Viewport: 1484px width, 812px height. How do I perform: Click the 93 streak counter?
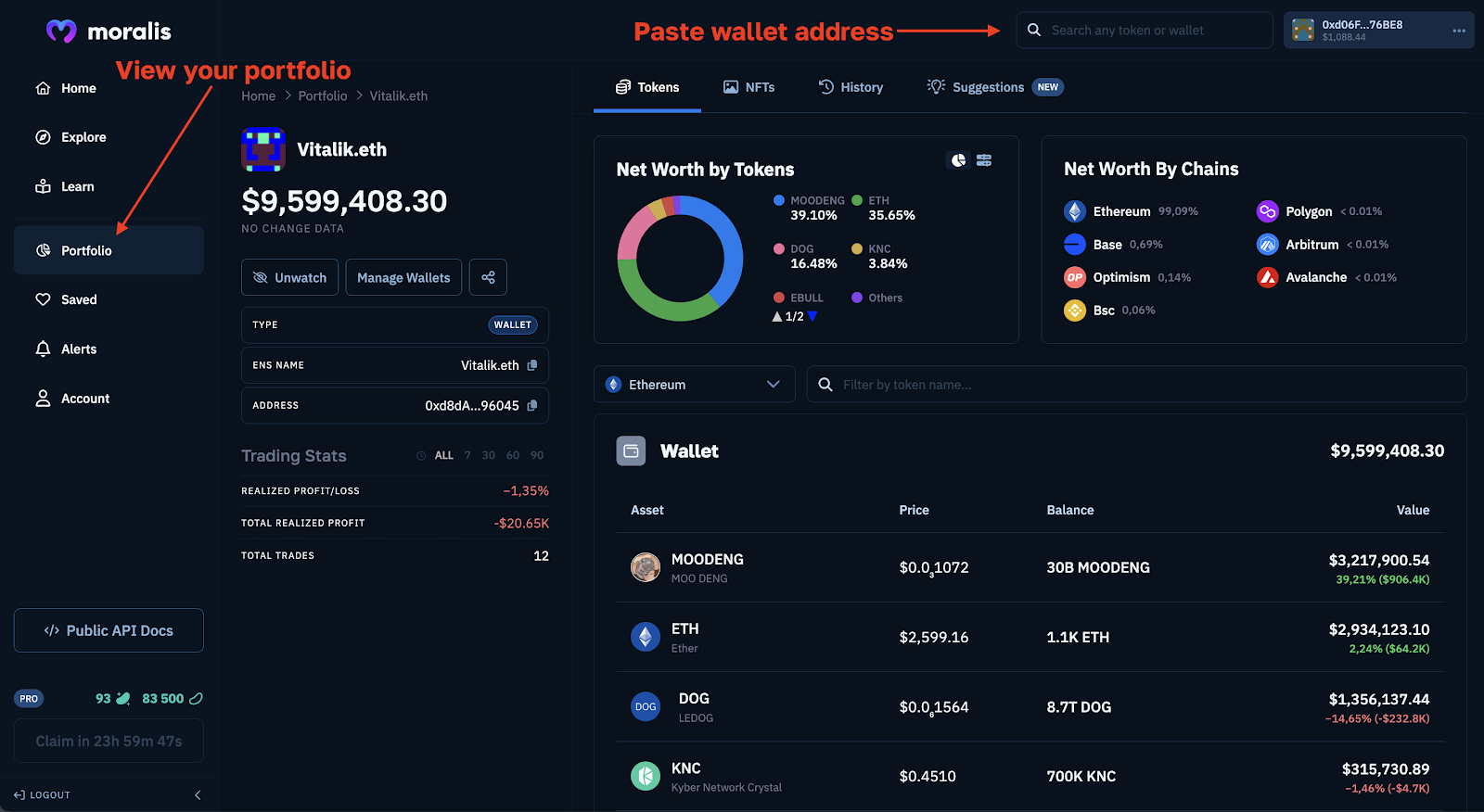coord(113,699)
